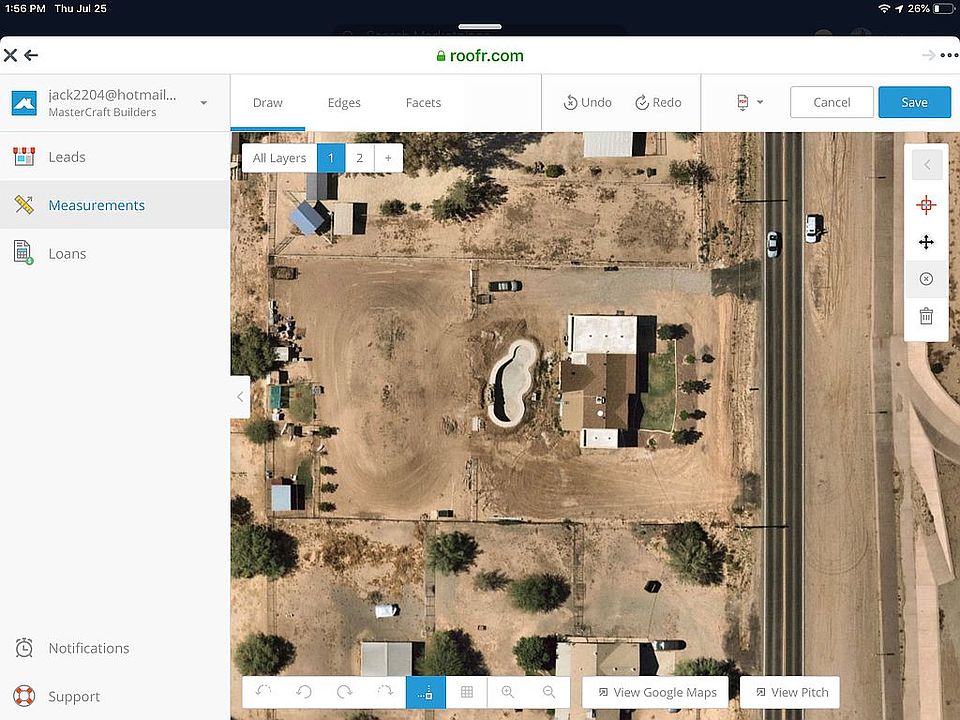Rotate the map clockwise
Viewport: 960px width, 720px height.
[x=344, y=692]
